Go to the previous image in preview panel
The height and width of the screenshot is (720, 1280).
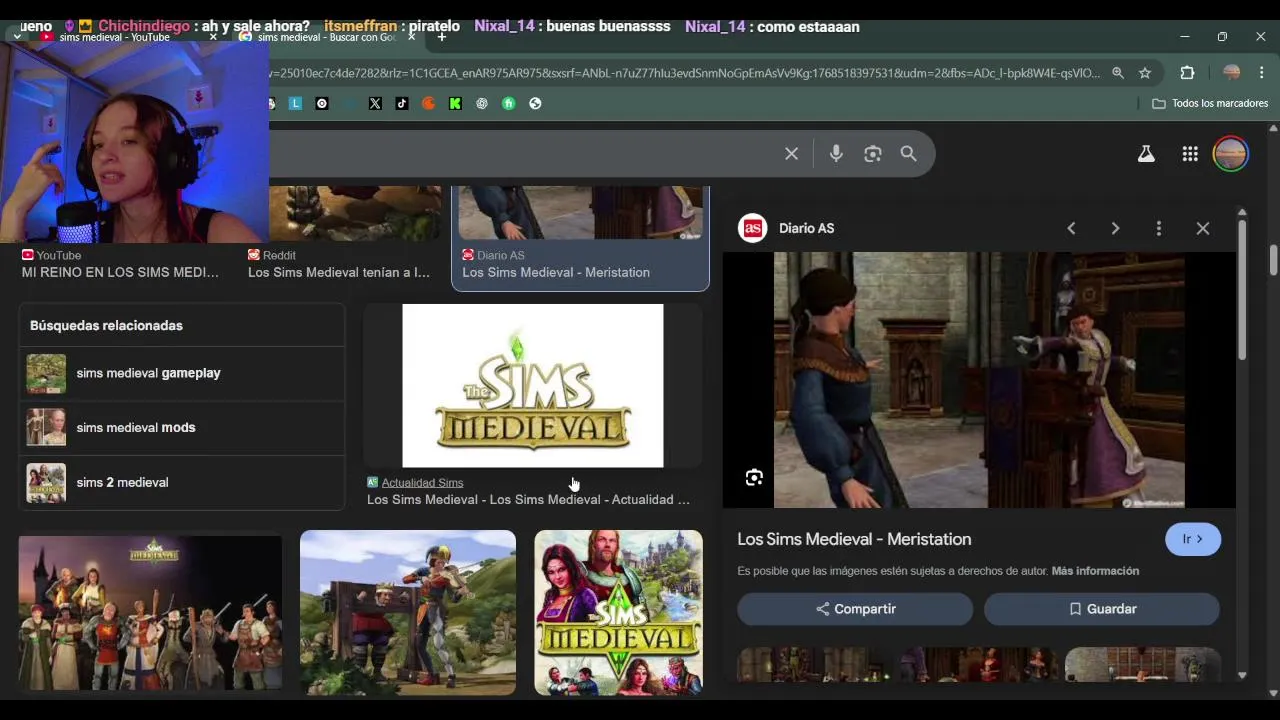(1071, 228)
